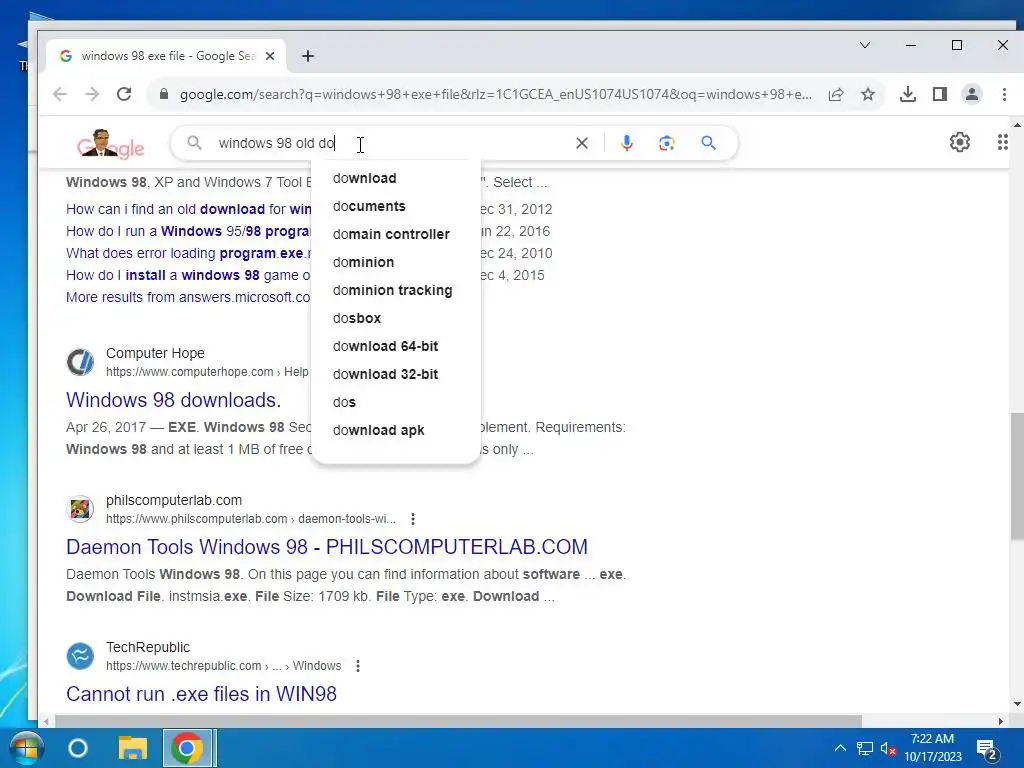Open Daemon Tools Windows 98 result
The image size is (1024, 768).
click(x=327, y=547)
